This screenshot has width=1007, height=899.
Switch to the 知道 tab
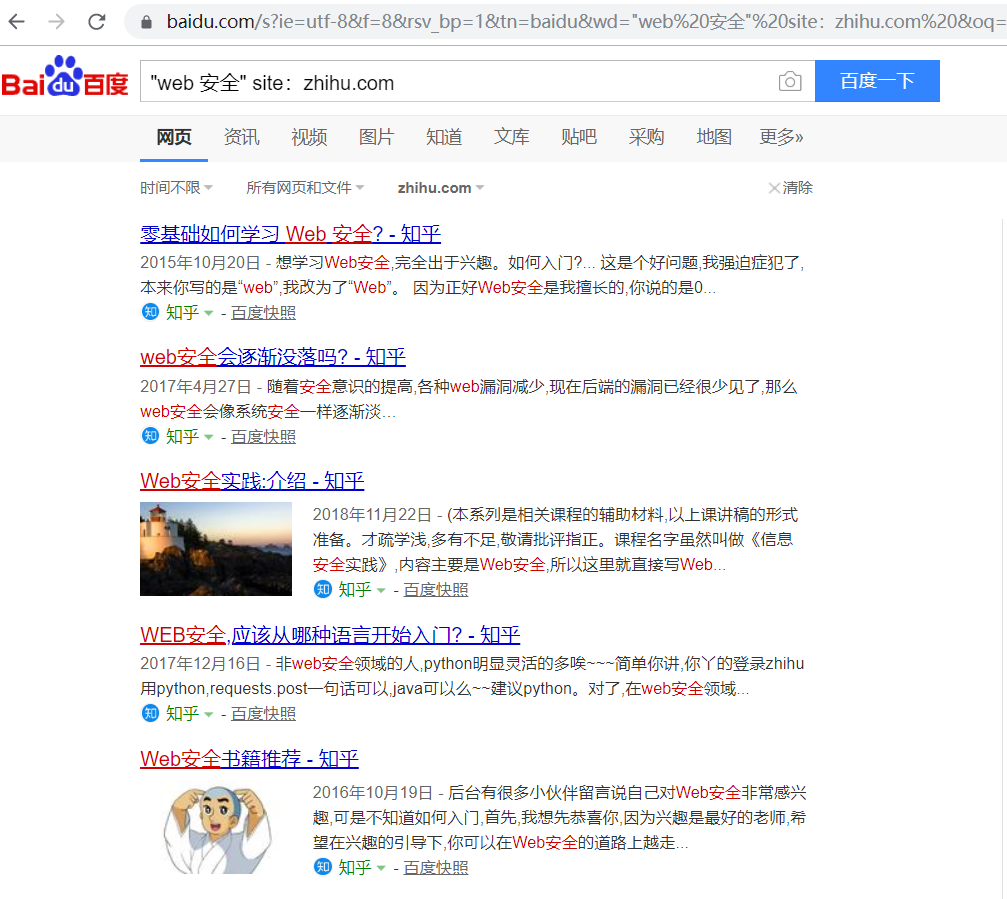click(x=444, y=137)
